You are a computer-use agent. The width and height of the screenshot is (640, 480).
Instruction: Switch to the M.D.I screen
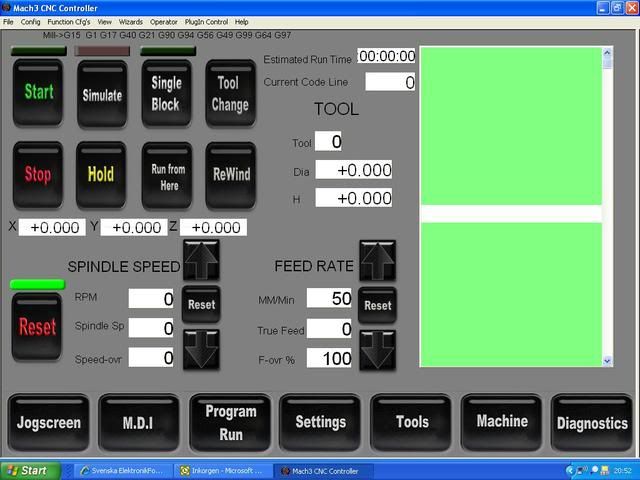click(139, 423)
